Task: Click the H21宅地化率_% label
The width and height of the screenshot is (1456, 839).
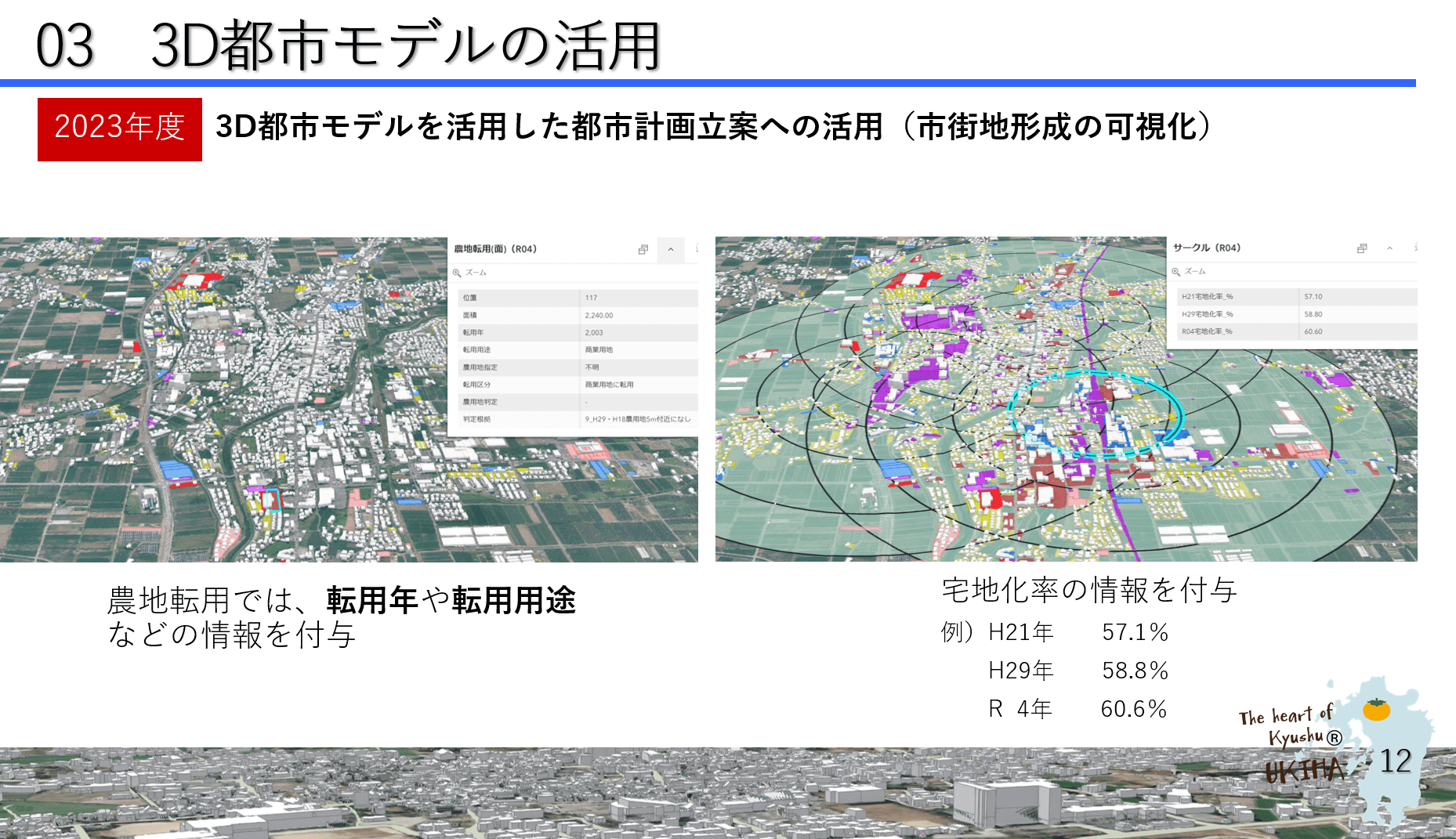Action: [1208, 297]
